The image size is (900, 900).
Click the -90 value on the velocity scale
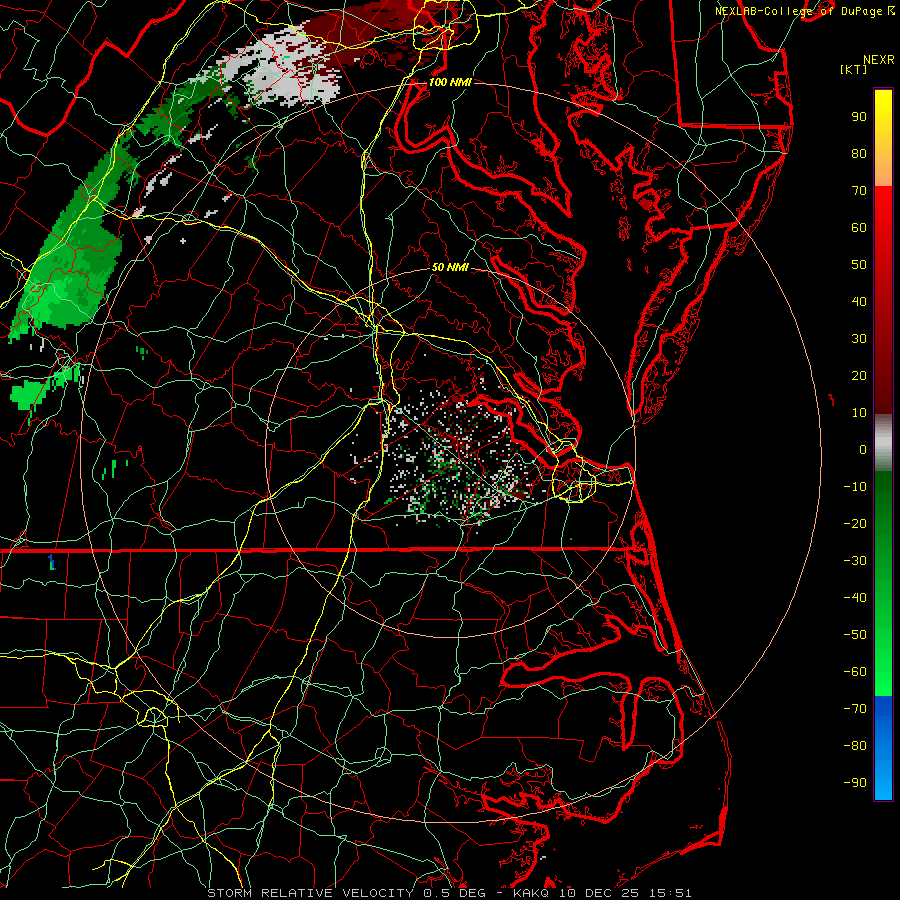click(855, 783)
